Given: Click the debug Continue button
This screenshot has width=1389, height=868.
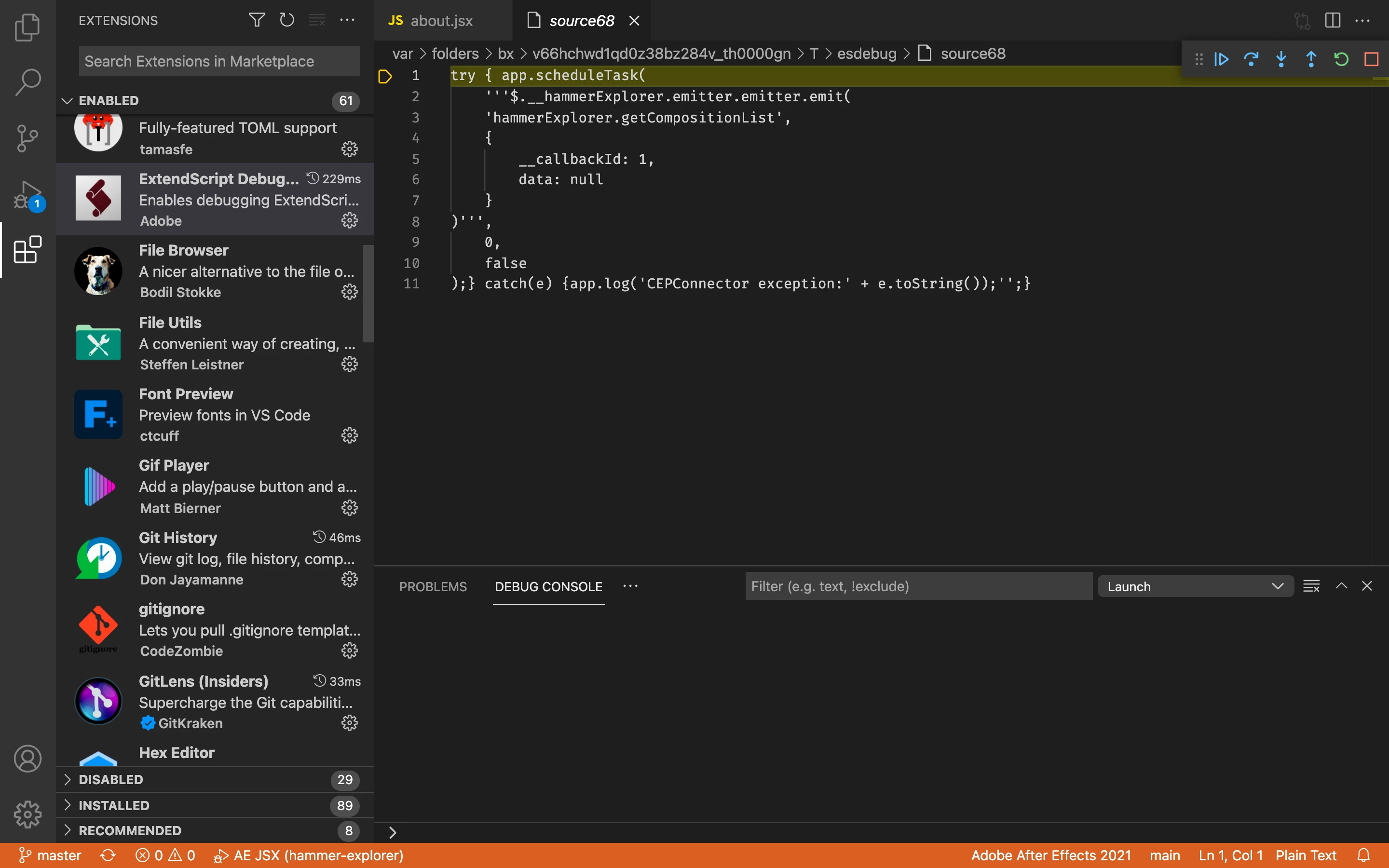Looking at the screenshot, I should 1221,59.
